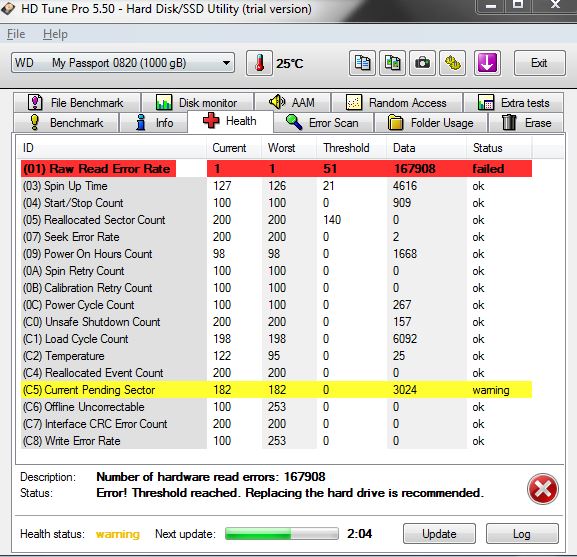Click the red error X icon

tap(542, 489)
